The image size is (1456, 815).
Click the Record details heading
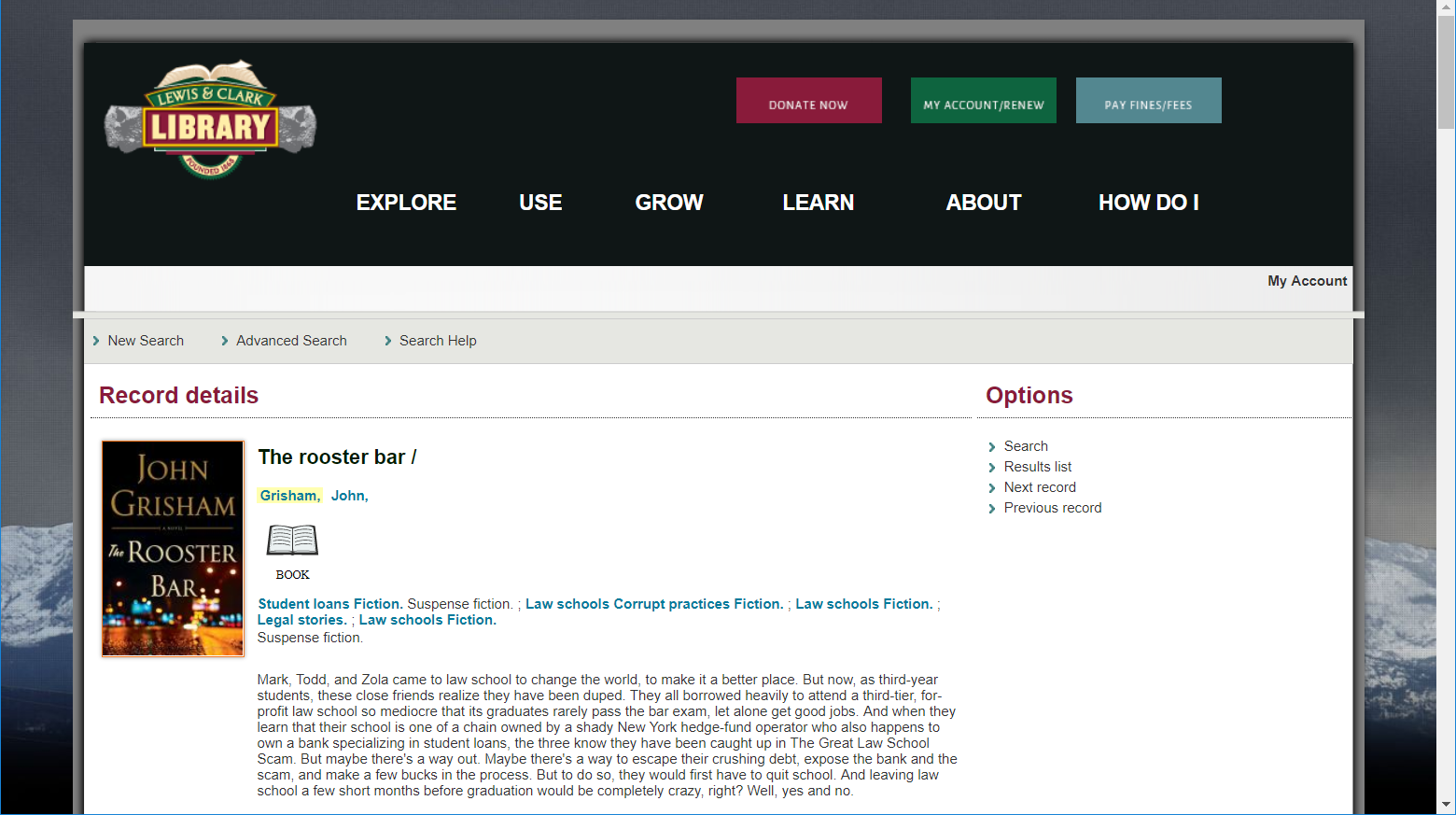[179, 395]
